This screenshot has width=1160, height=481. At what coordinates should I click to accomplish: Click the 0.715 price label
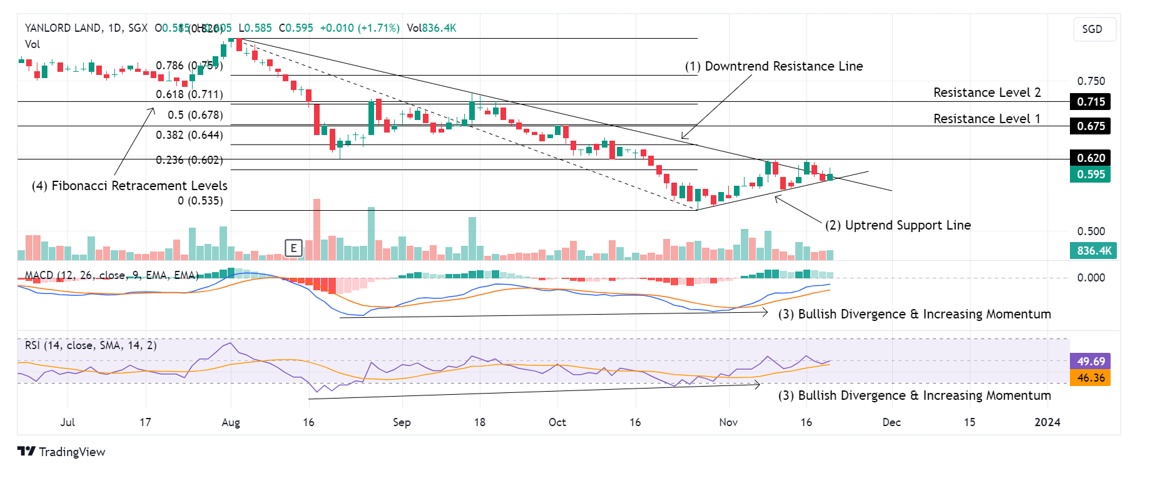coord(1091,101)
